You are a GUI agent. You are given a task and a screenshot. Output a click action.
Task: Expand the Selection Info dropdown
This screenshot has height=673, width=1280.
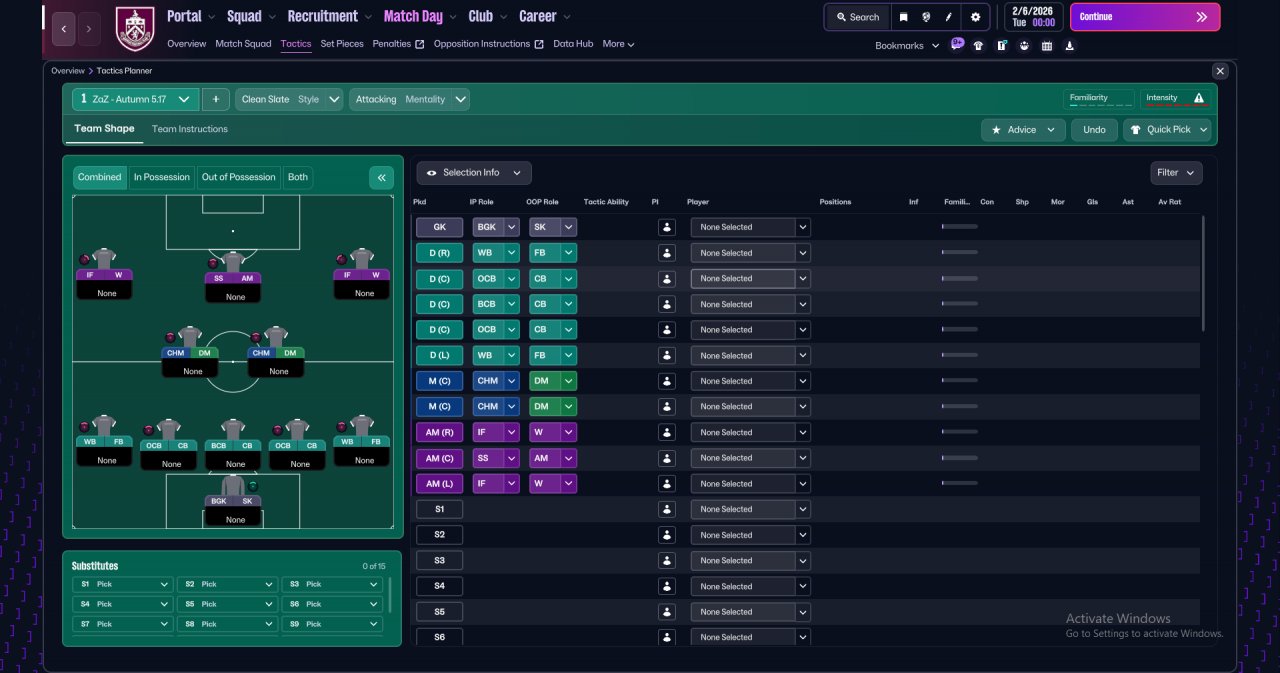pyautogui.click(x=474, y=173)
